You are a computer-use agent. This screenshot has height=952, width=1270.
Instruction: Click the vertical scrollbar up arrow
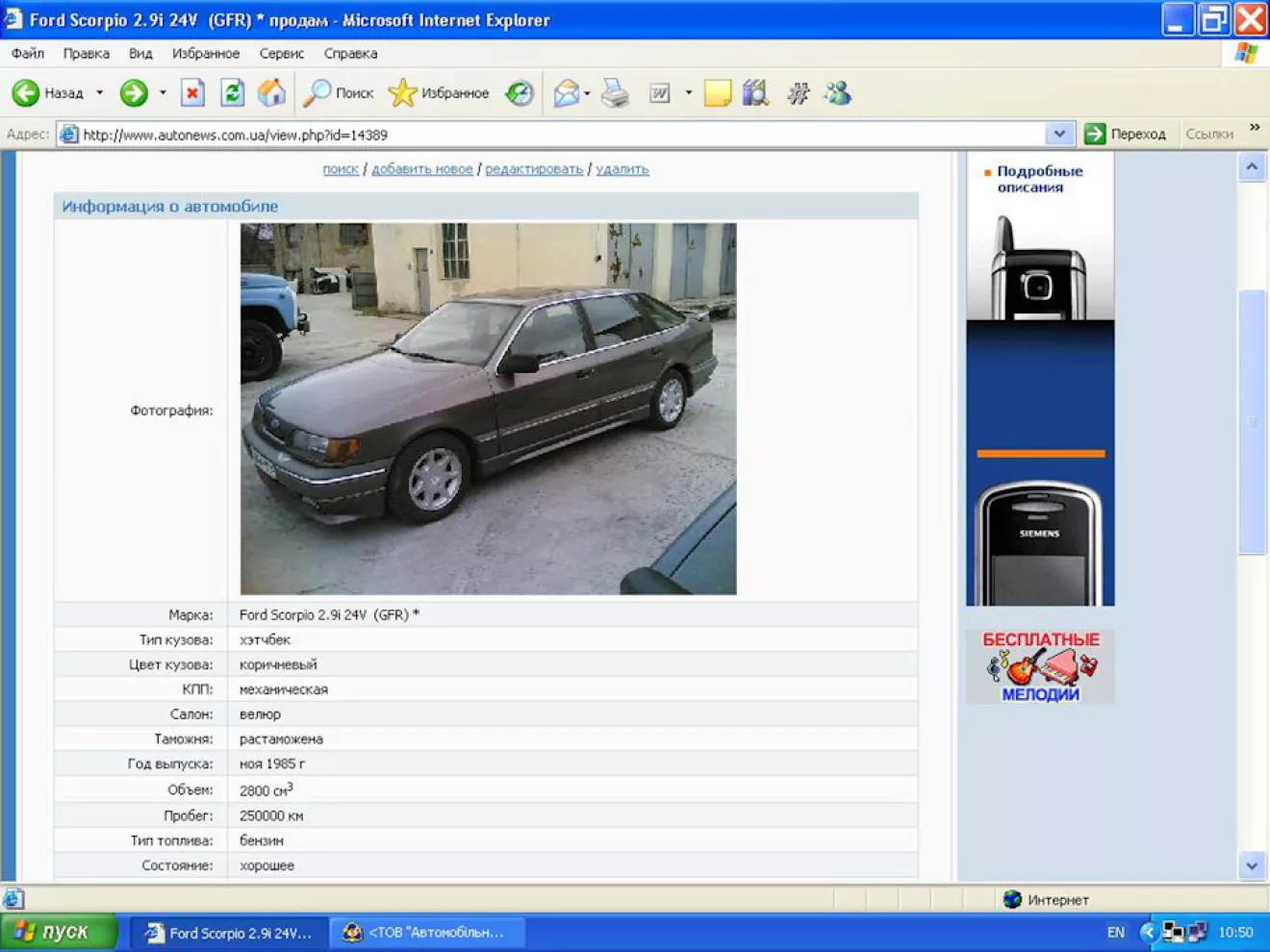[x=1252, y=167]
